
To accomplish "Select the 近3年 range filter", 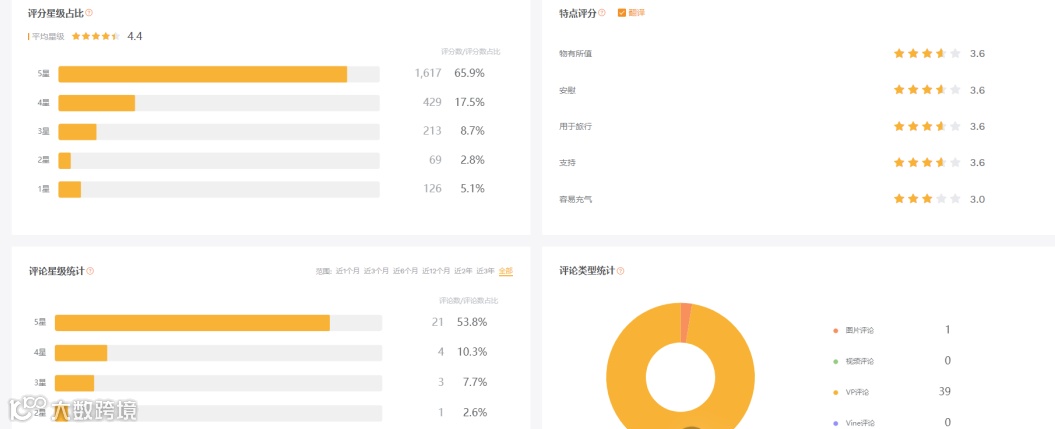I will 486,272.
